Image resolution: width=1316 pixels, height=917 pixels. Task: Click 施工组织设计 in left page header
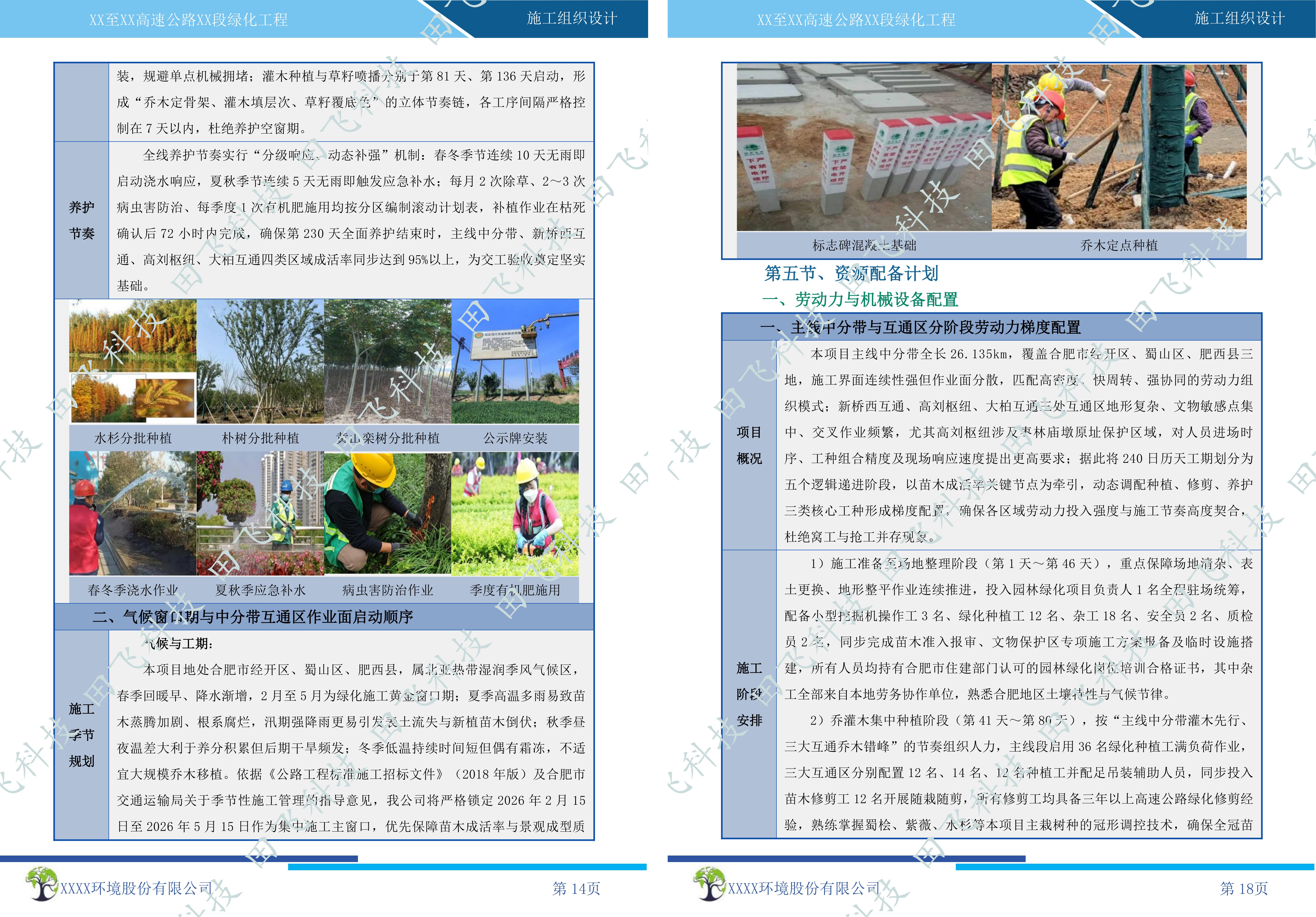click(x=572, y=18)
